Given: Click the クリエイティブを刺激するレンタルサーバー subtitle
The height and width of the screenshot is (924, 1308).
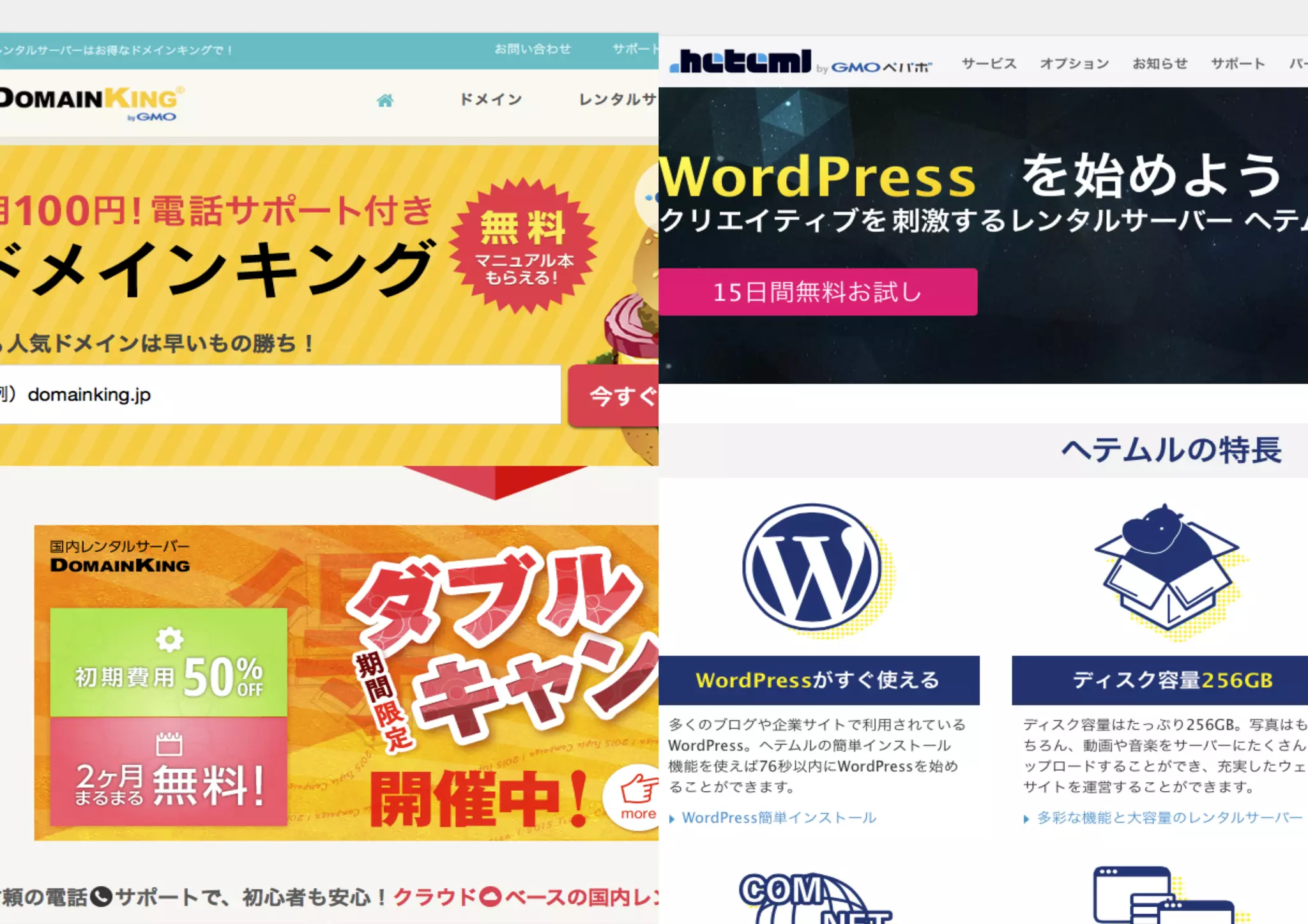Looking at the screenshot, I should (x=984, y=221).
